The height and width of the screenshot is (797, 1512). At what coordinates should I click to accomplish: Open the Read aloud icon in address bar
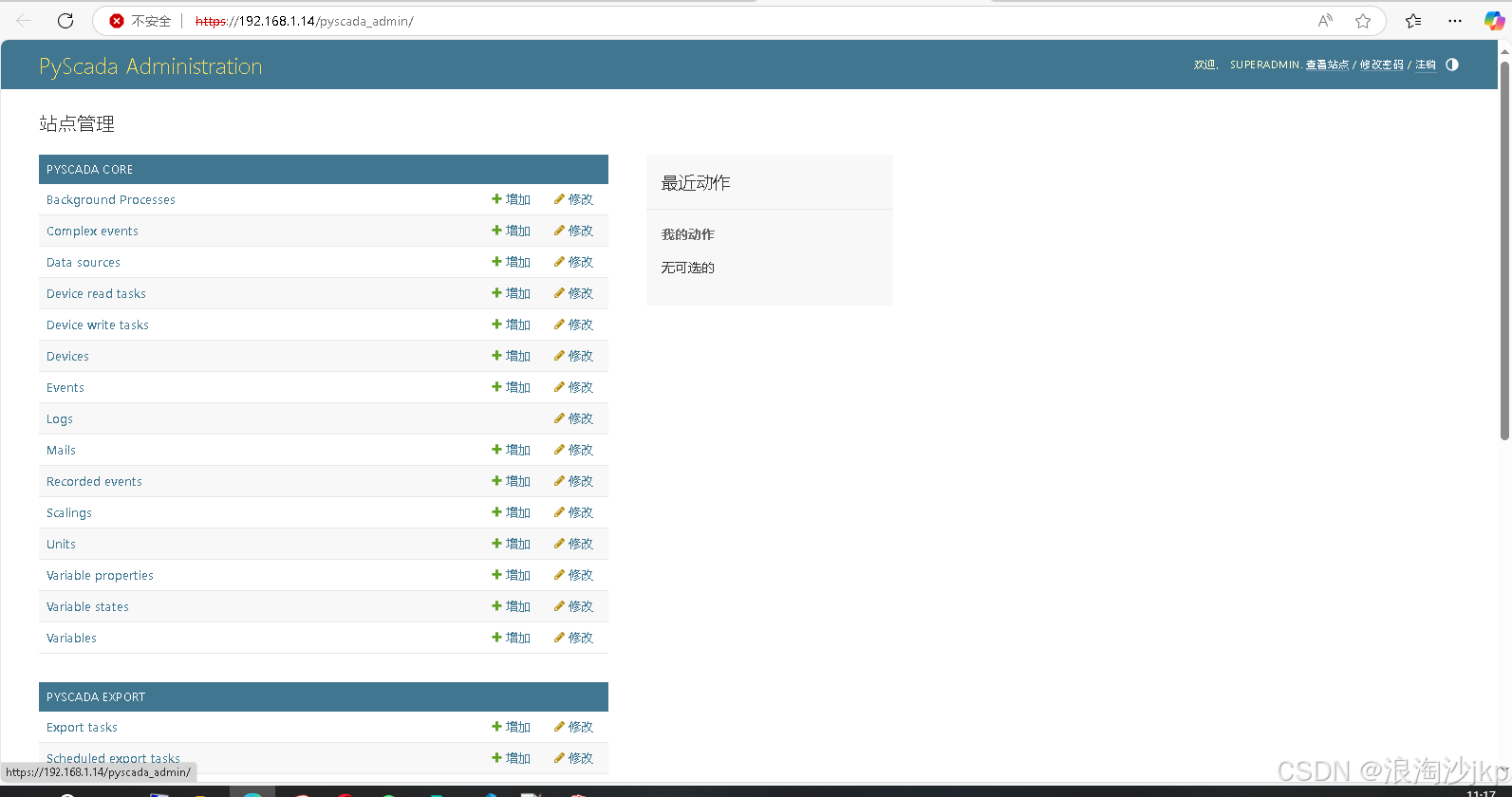[x=1325, y=21]
